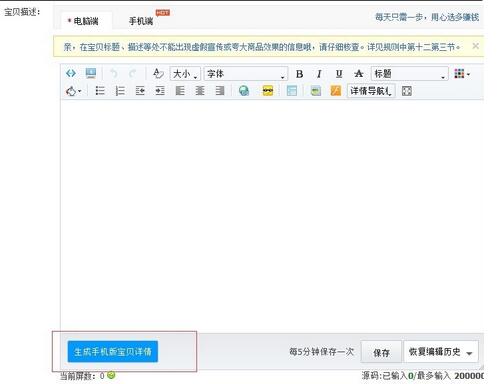Open the background fill bucket picker
Screen dimensions: 499x384
[x=73, y=91]
